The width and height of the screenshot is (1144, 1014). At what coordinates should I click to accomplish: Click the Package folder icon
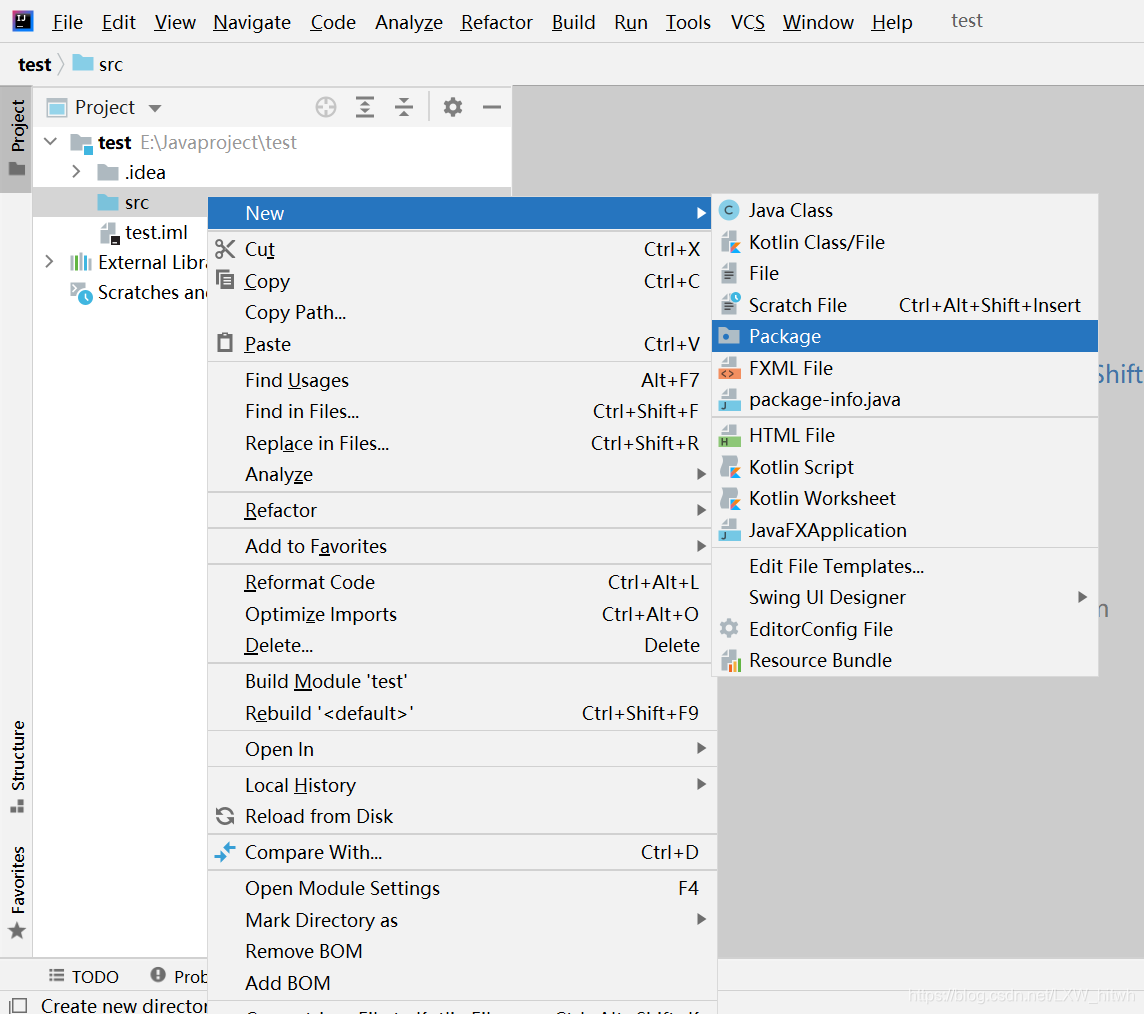tap(729, 336)
